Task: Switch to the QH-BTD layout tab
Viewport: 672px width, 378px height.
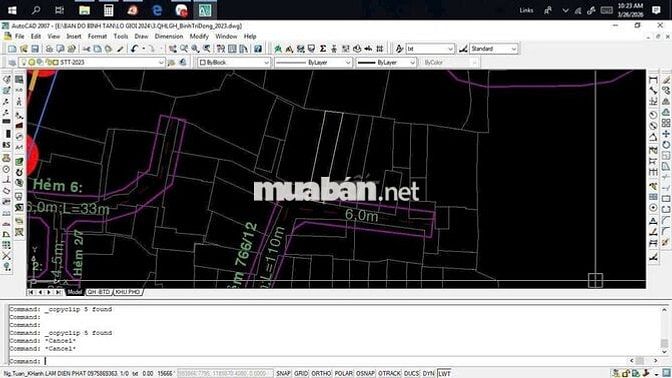Action: click(99, 292)
